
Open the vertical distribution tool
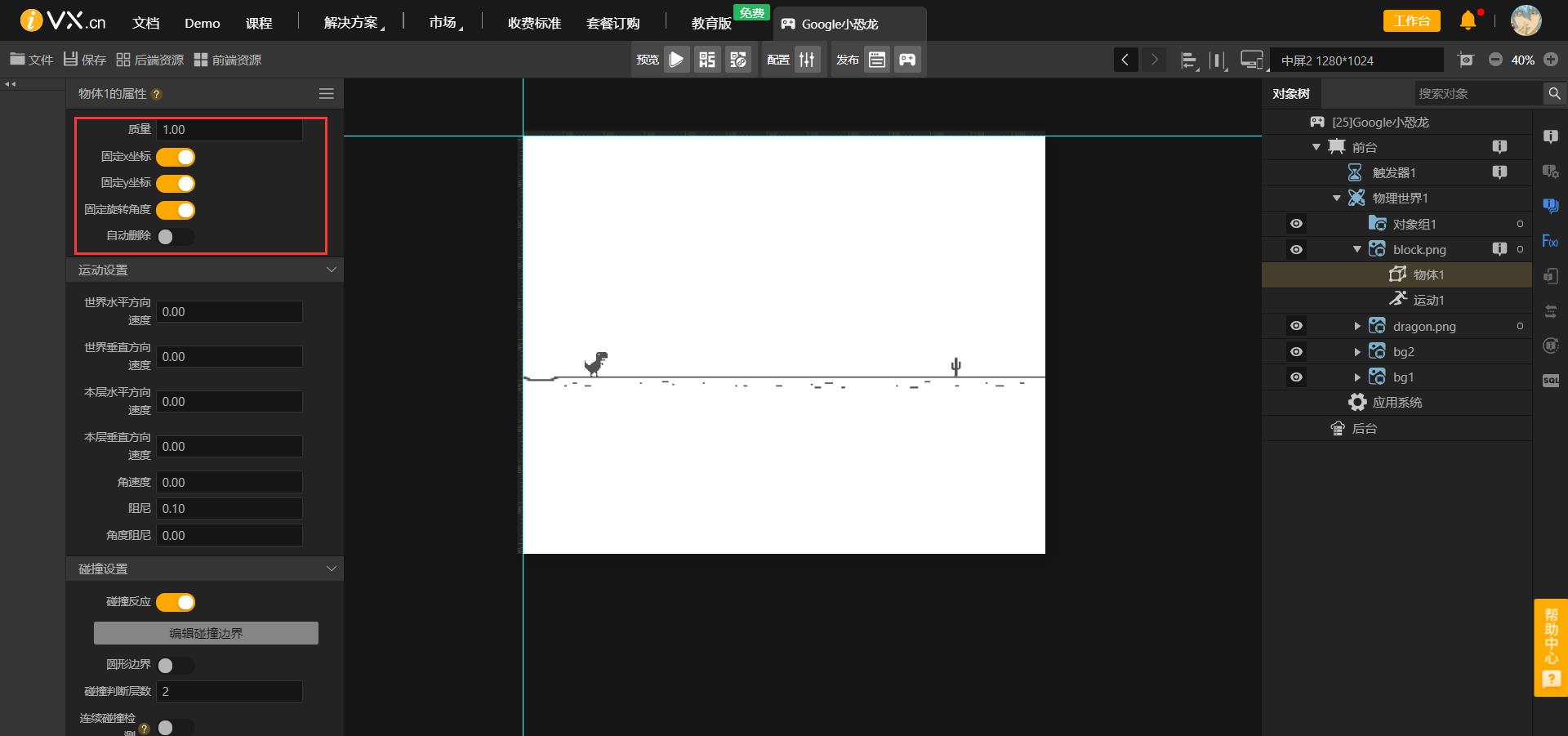coord(1218,60)
